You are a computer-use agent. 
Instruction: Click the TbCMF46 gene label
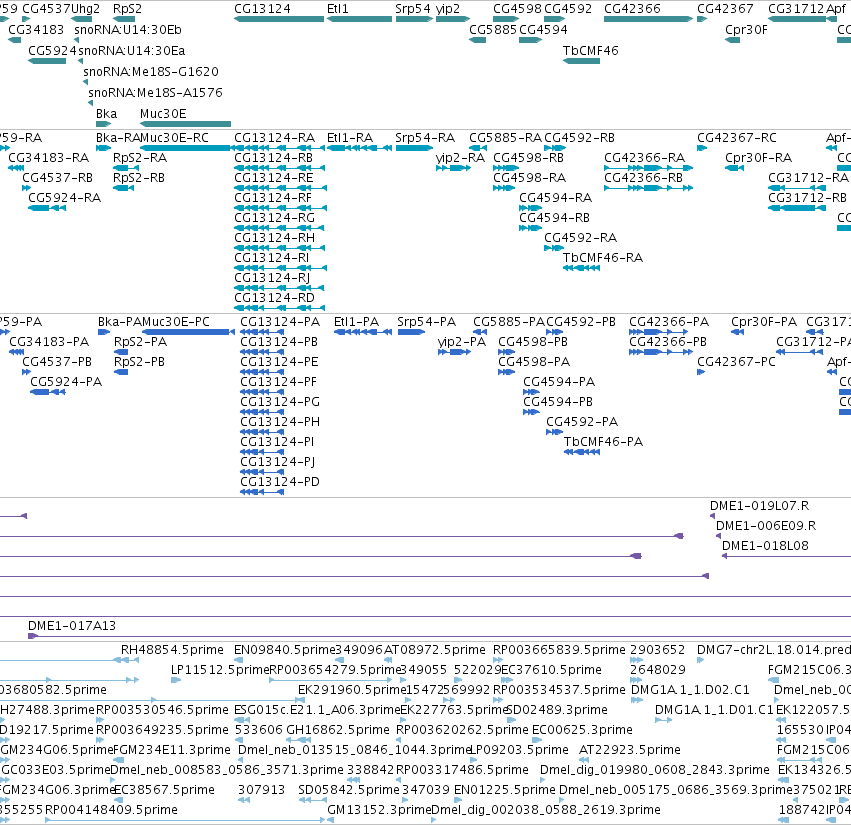click(590, 51)
